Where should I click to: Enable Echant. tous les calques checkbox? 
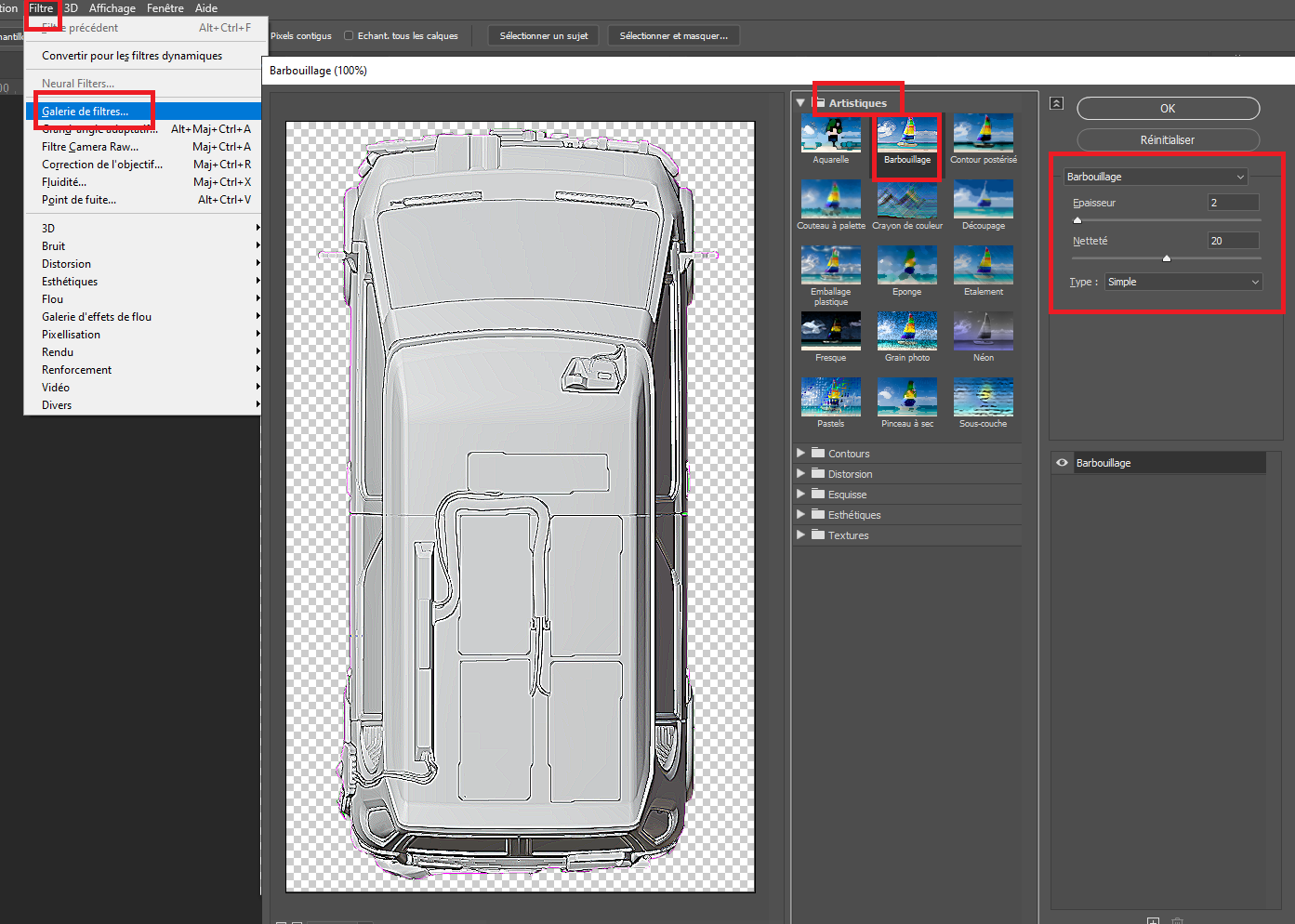(349, 36)
